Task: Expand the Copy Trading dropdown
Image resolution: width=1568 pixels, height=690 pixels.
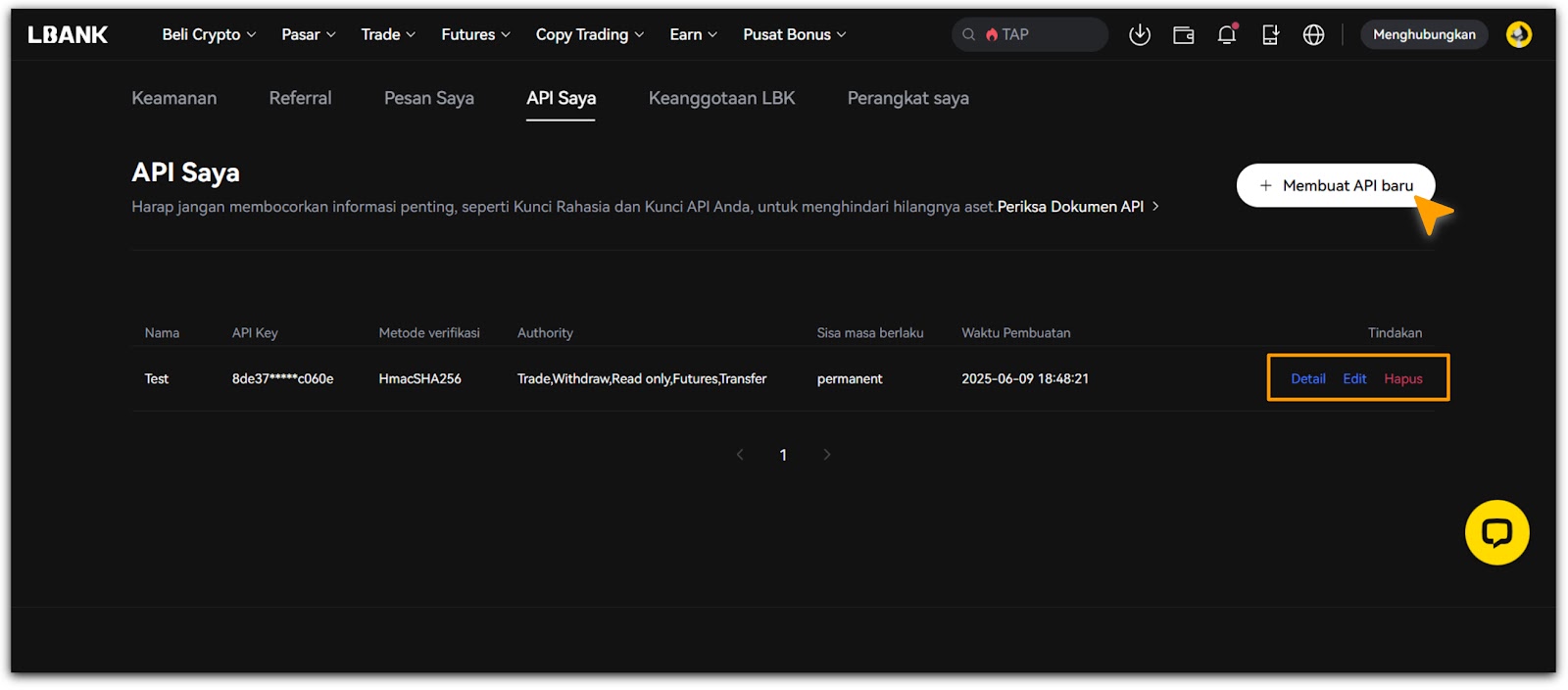Action: coord(589,34)
